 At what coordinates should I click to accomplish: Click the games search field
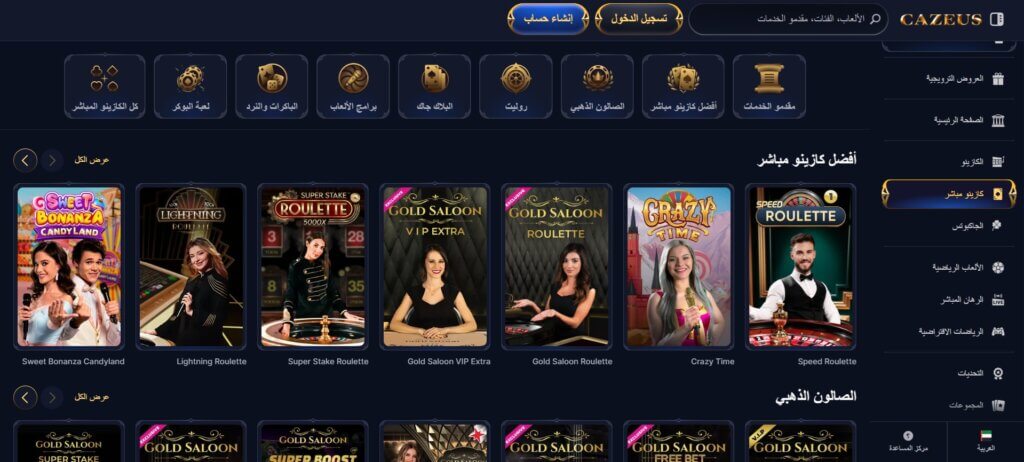point(788,19)
